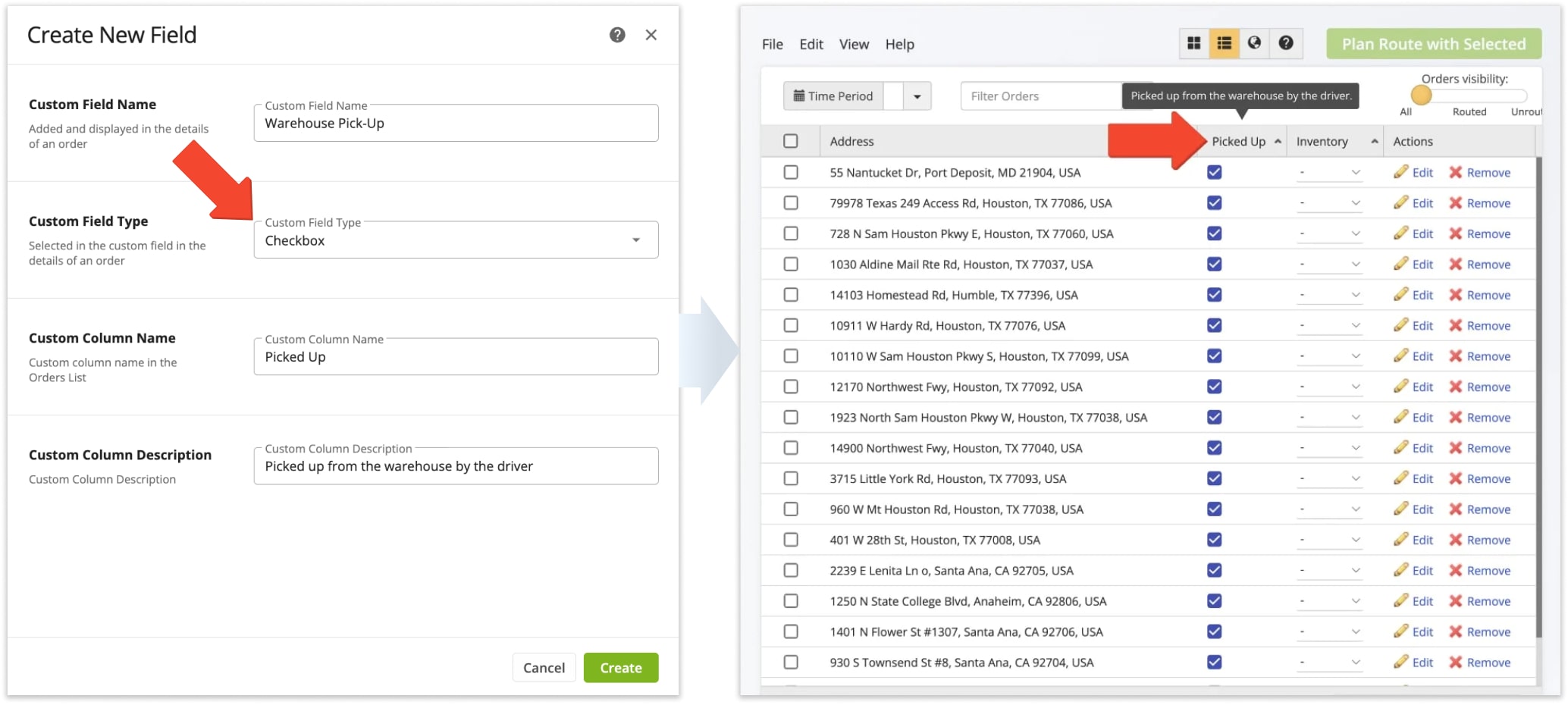1568x705 pixels.
Task: Switch to list view in the orders toolbar
Action: 1224,43
